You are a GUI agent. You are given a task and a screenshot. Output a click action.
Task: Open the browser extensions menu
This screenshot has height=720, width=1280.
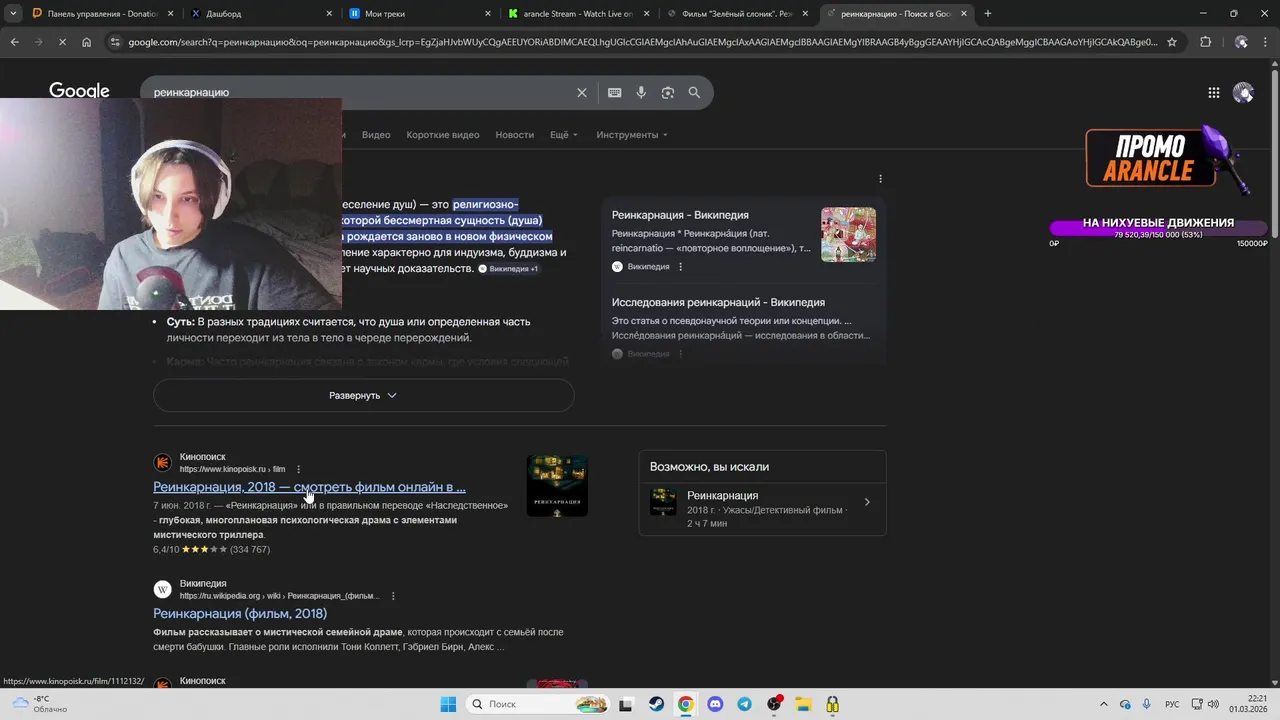click(x=1205, y=42)
